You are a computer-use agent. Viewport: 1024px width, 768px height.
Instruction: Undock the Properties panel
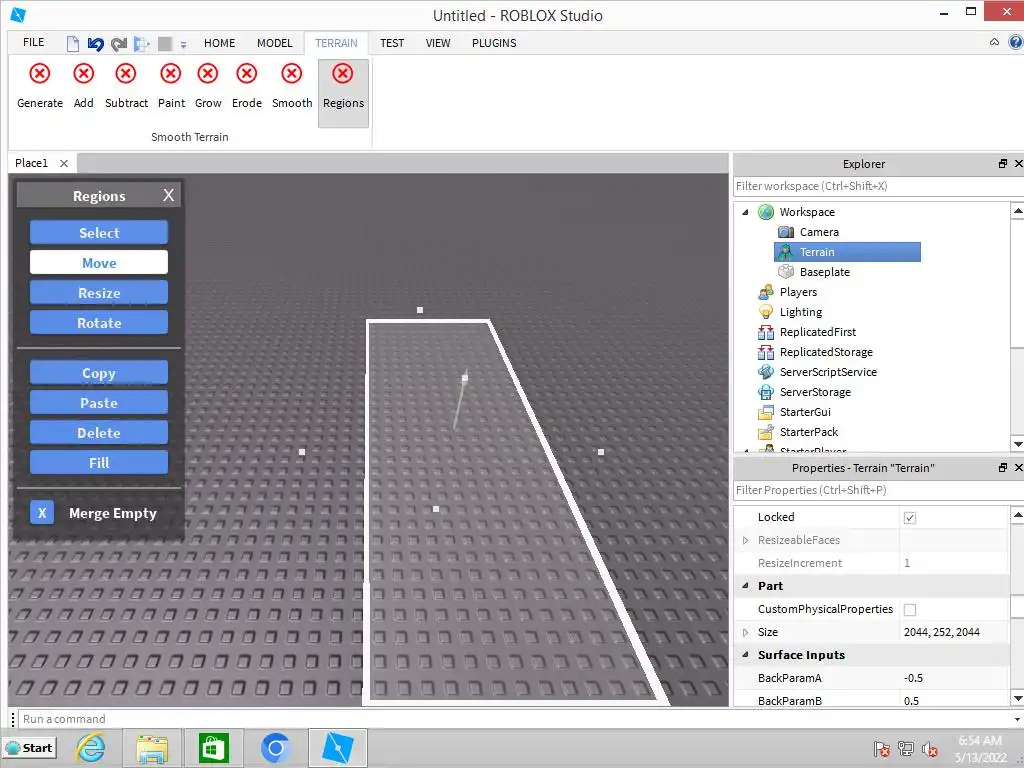click(1002, 468)
